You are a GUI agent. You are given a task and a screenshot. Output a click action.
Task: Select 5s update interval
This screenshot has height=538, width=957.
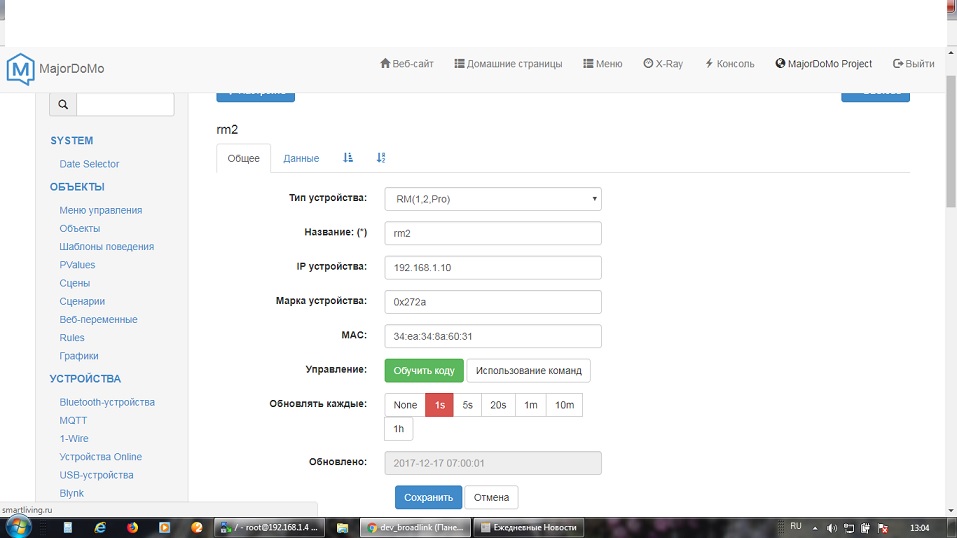(x=468, y=405)
